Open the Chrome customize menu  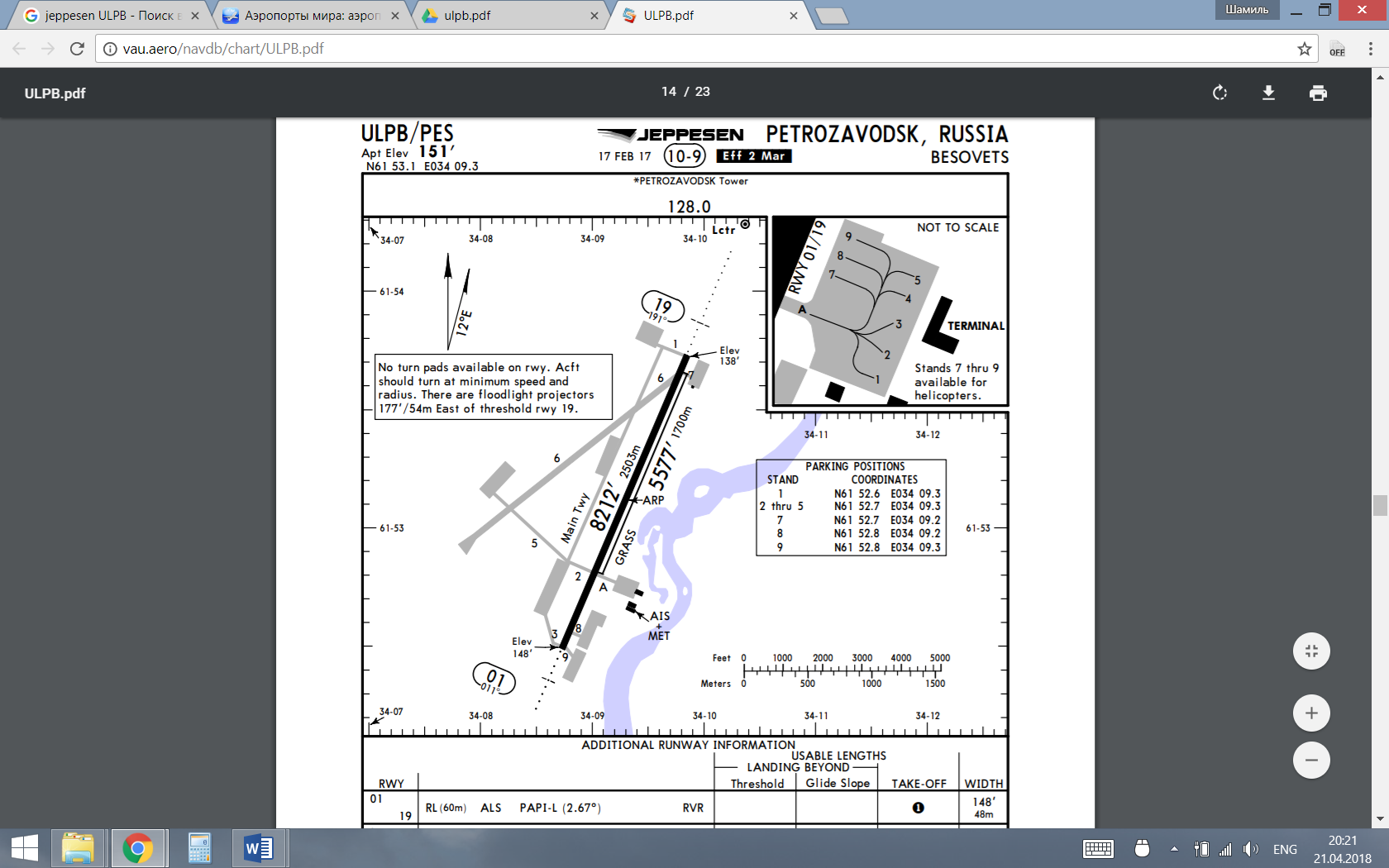coord(1370,49)
